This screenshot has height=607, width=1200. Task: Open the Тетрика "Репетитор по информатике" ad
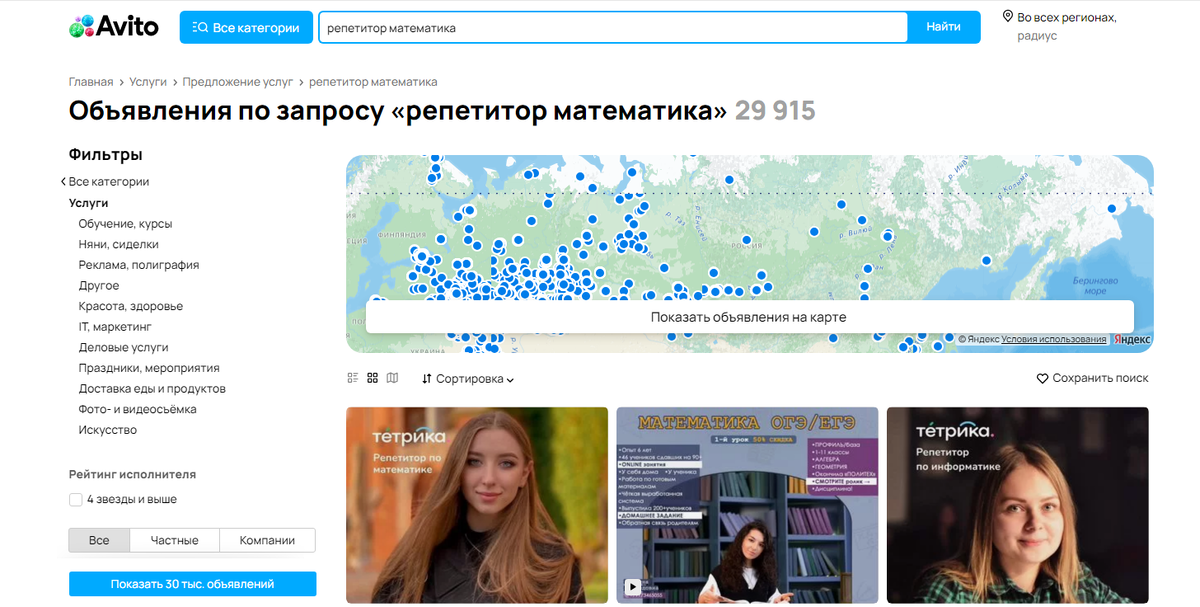coord(1018,505)
